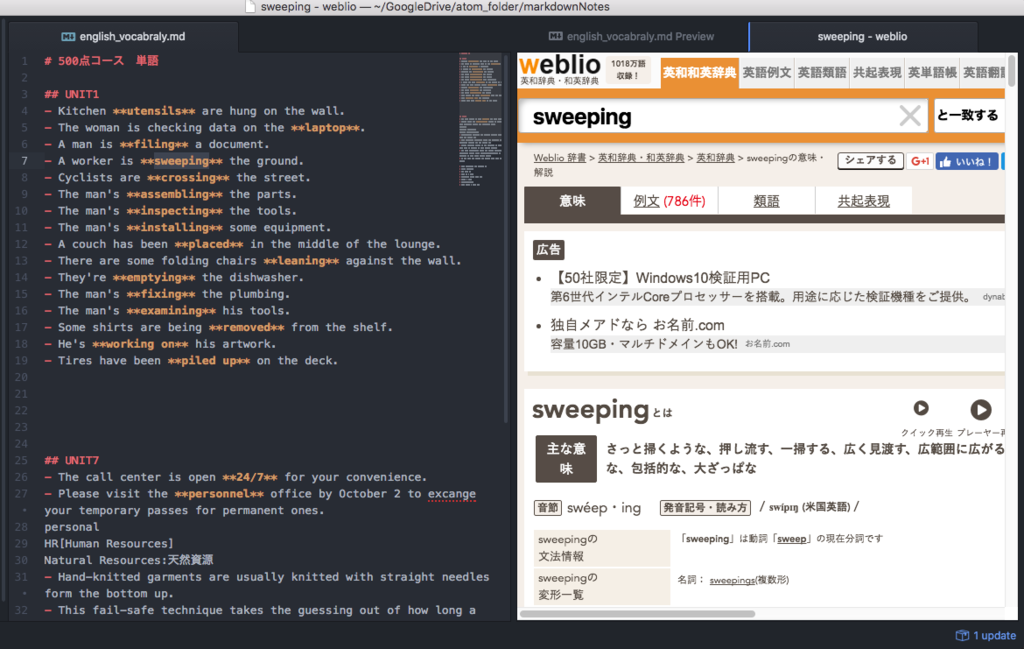Open the 独自メアドなら お名前.com ad link

click(x=637, y=325)
